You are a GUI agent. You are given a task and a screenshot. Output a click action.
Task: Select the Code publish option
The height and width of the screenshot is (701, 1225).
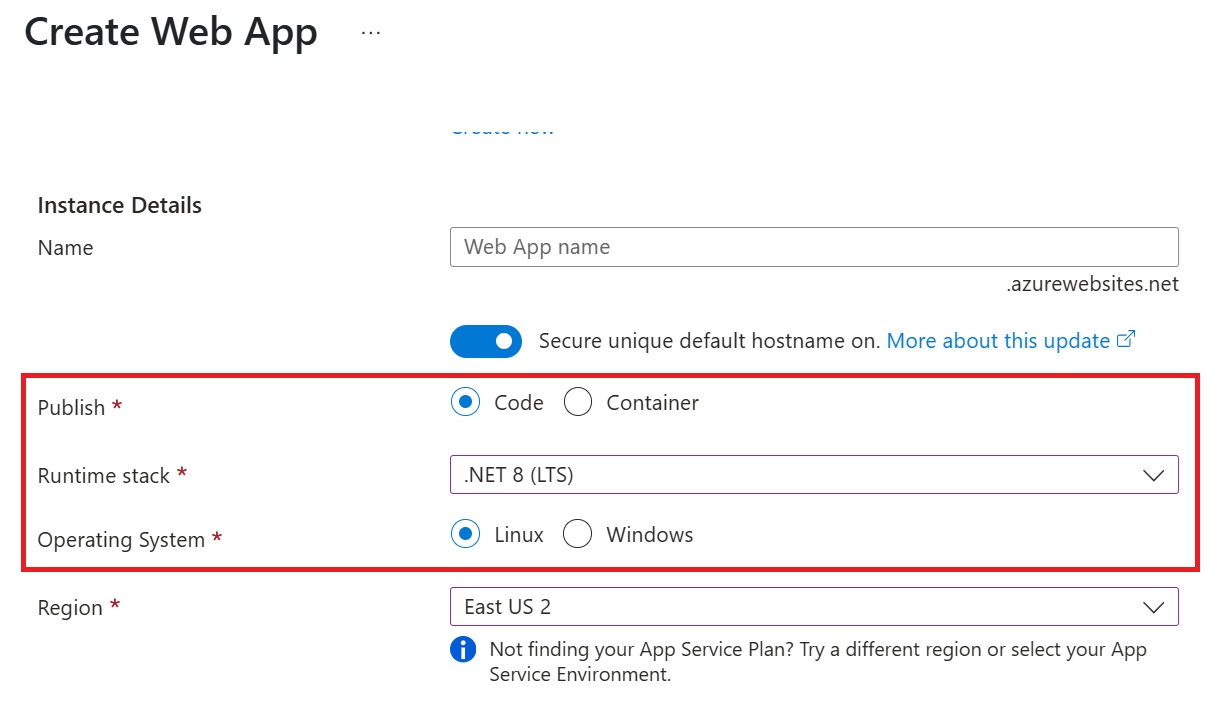[x=464, y=402]
